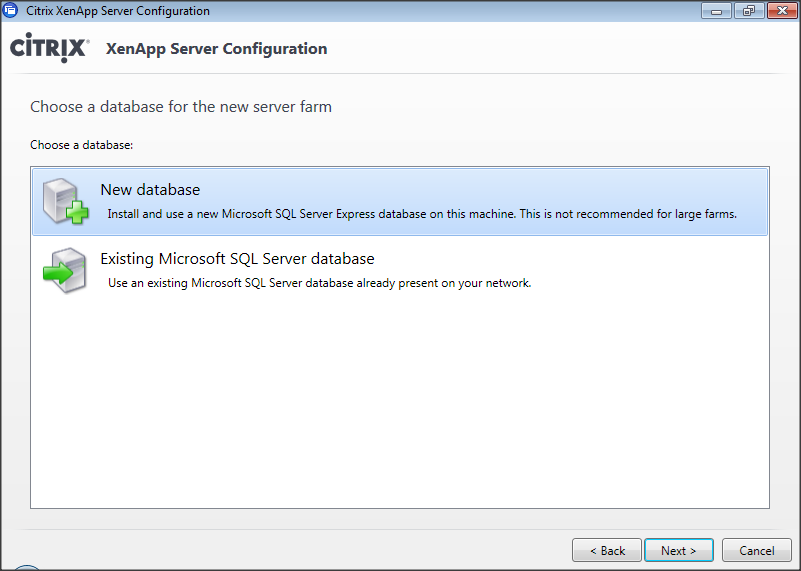This screenshot has height=571, width=801.
Task: Click the New database server icon
Action: tap(66, 201)
